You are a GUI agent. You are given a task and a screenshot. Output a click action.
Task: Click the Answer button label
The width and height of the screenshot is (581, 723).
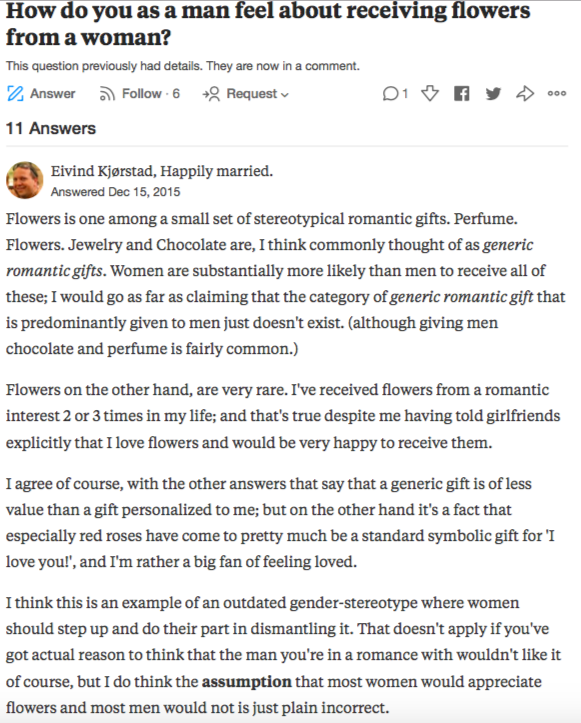tap(53, 94)
